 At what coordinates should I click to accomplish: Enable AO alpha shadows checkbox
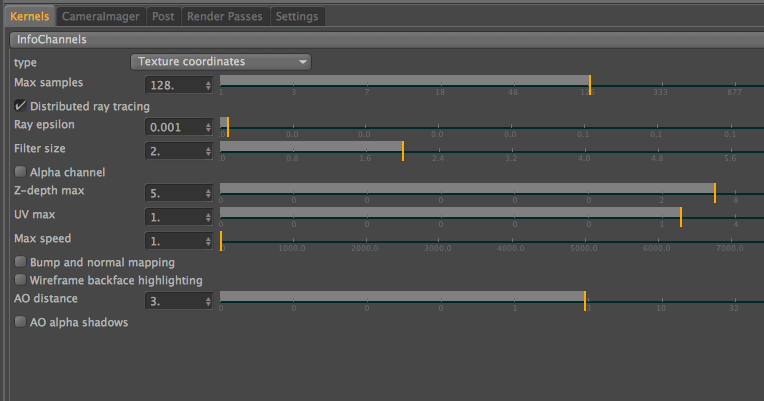pos(21,323)
